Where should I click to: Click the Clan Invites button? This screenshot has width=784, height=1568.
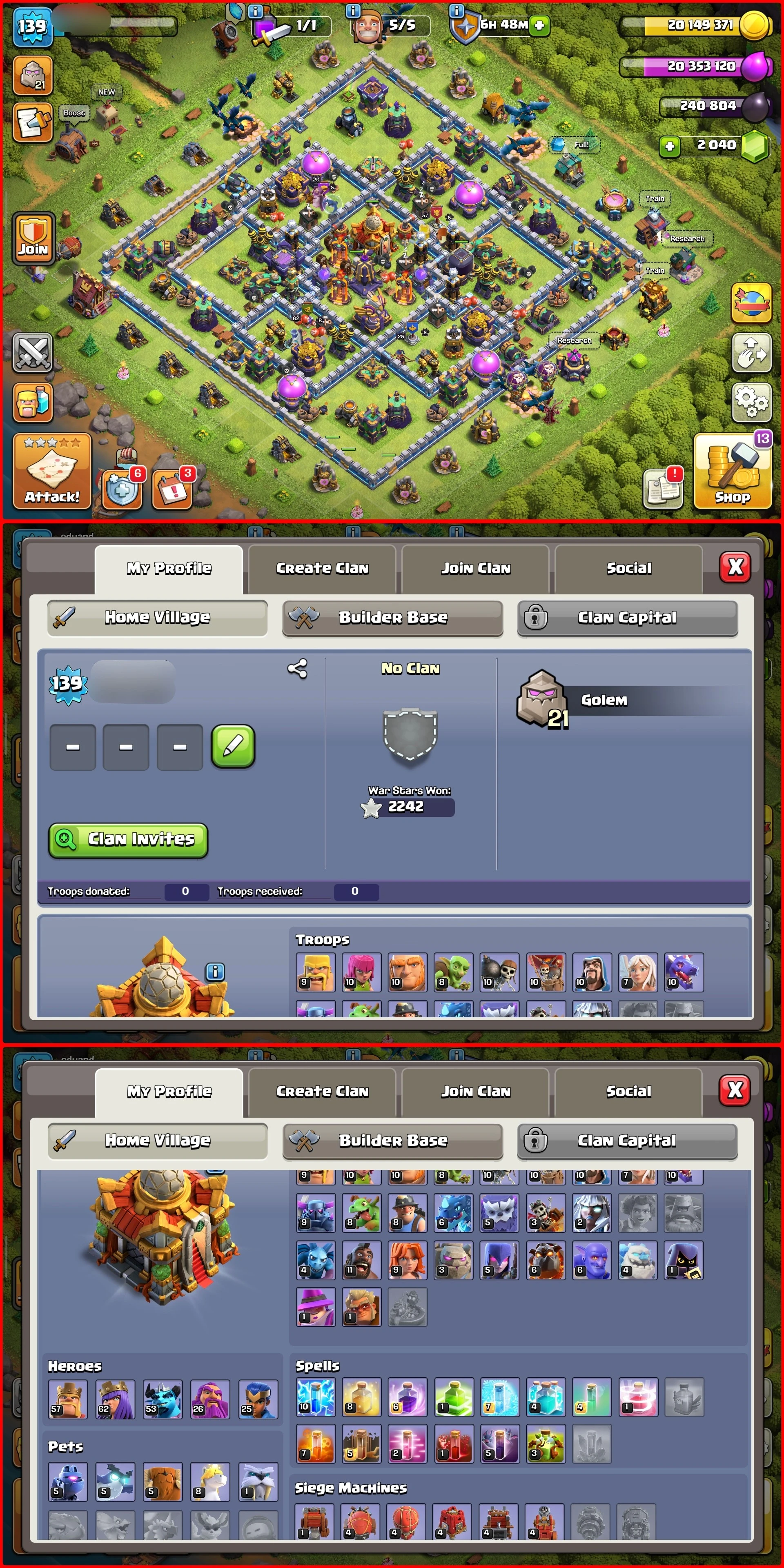coord(129,840)
